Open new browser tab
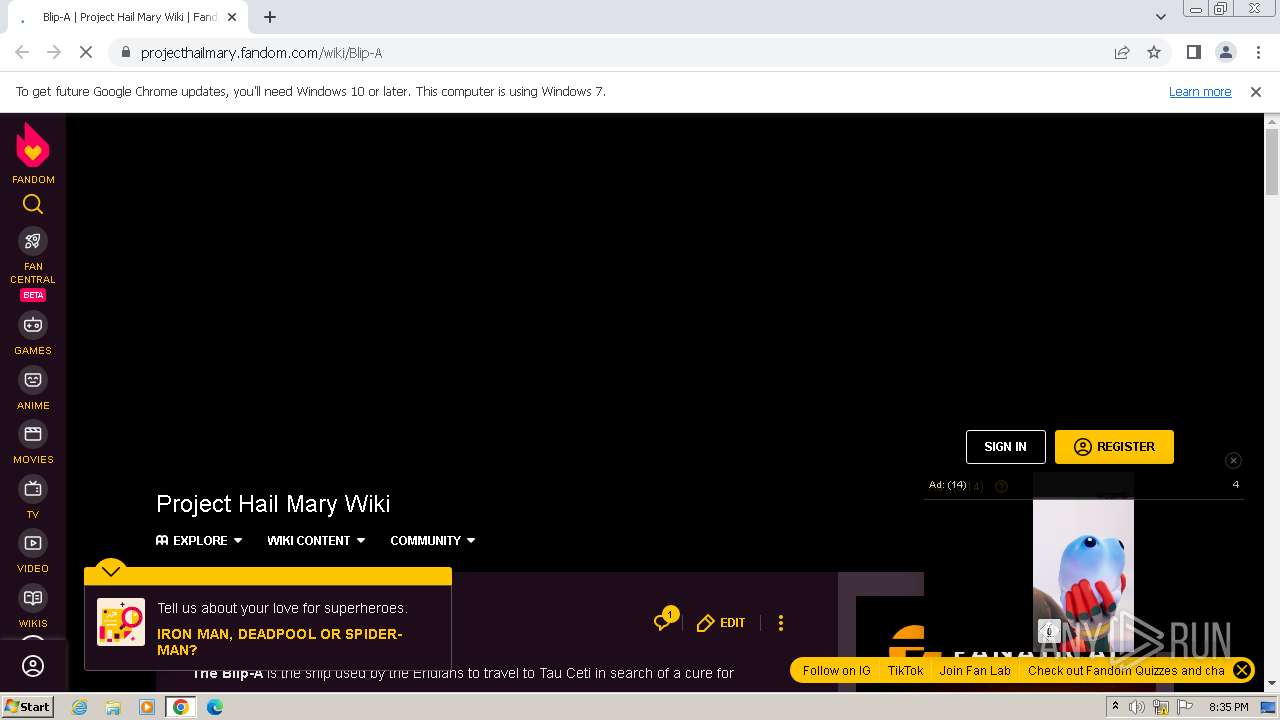1280x720 pixels. (x=270, y=17)
